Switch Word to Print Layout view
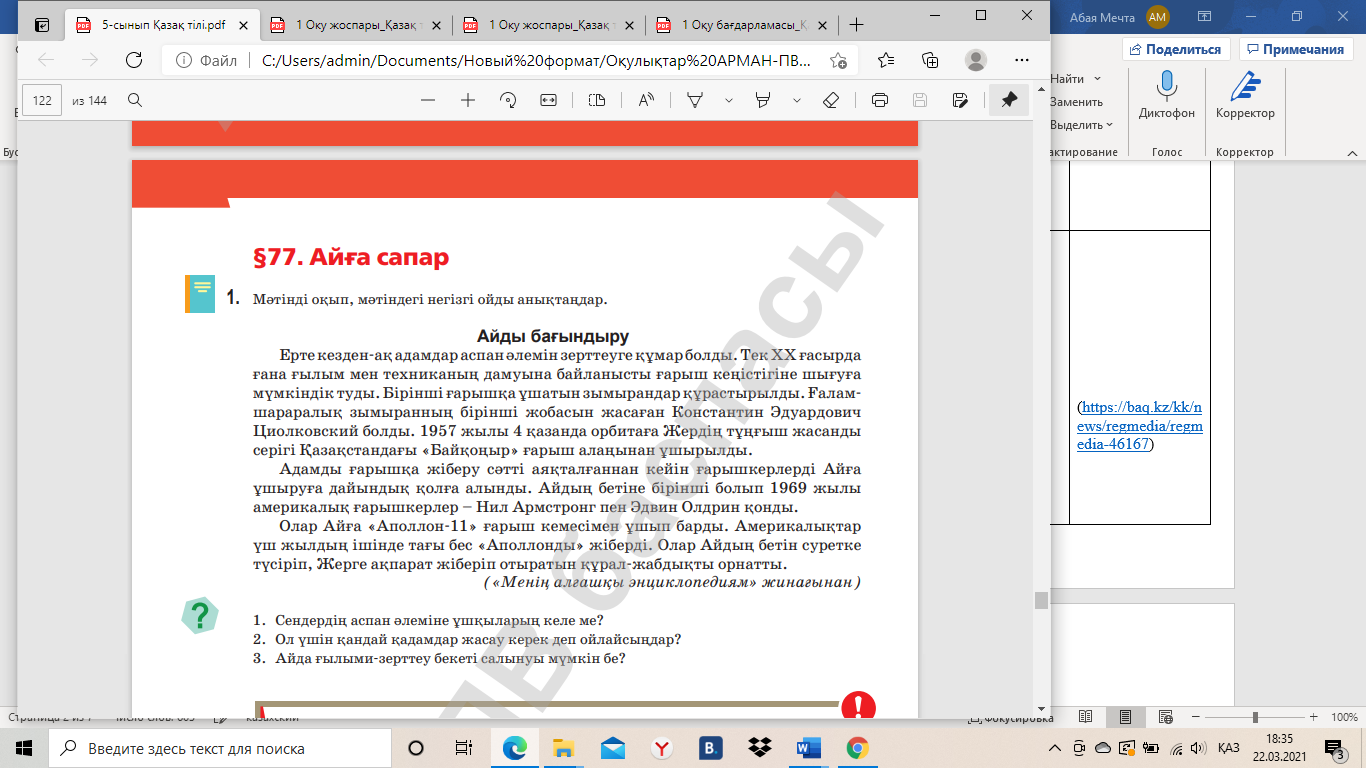The height and width of the screenshot is (768, 1366). tap(1125, 718)
